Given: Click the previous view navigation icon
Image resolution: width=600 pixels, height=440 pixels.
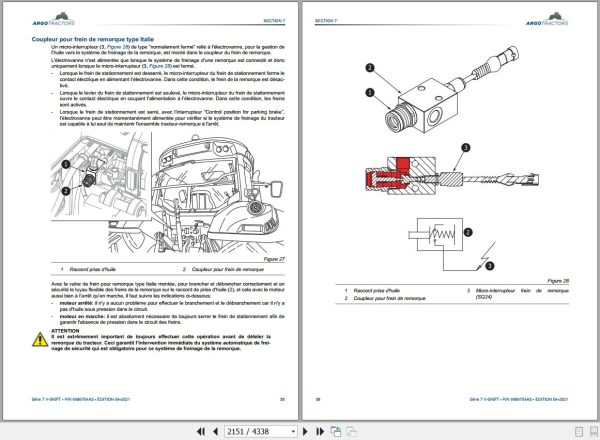Looking at the screenshot, I should pyautogui.click(x=336, y=432).
